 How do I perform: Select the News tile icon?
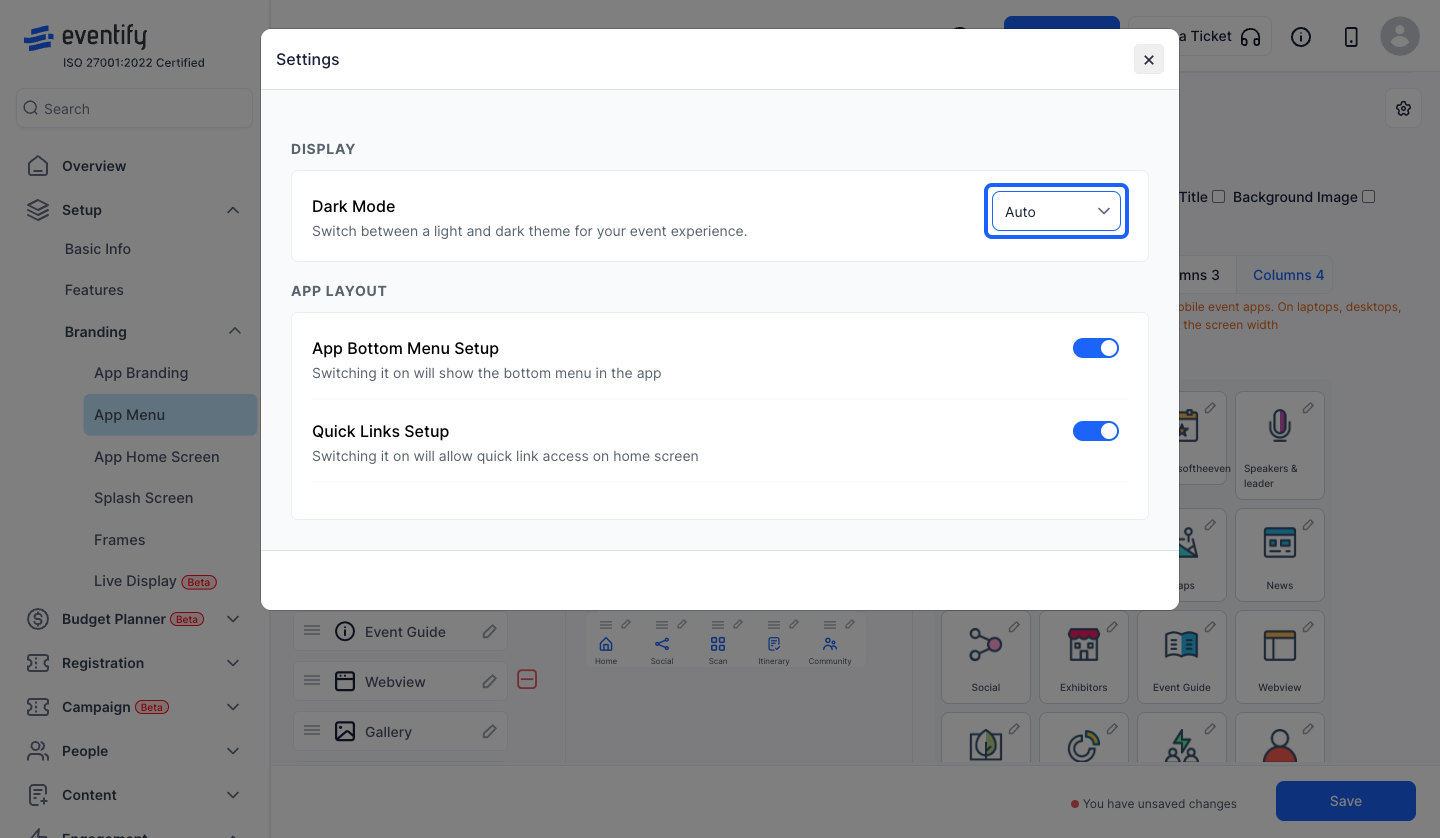point(1279,544)
